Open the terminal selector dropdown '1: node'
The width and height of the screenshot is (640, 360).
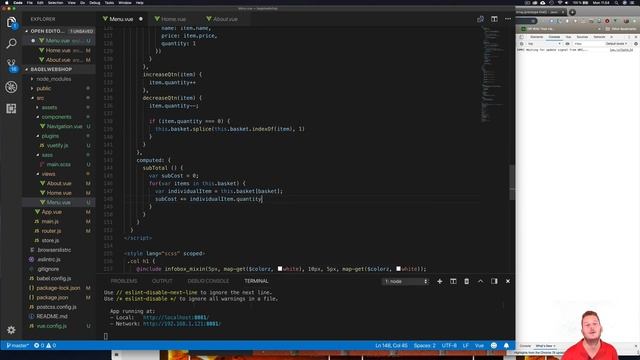pyautogui.click(x=406, y=281)
